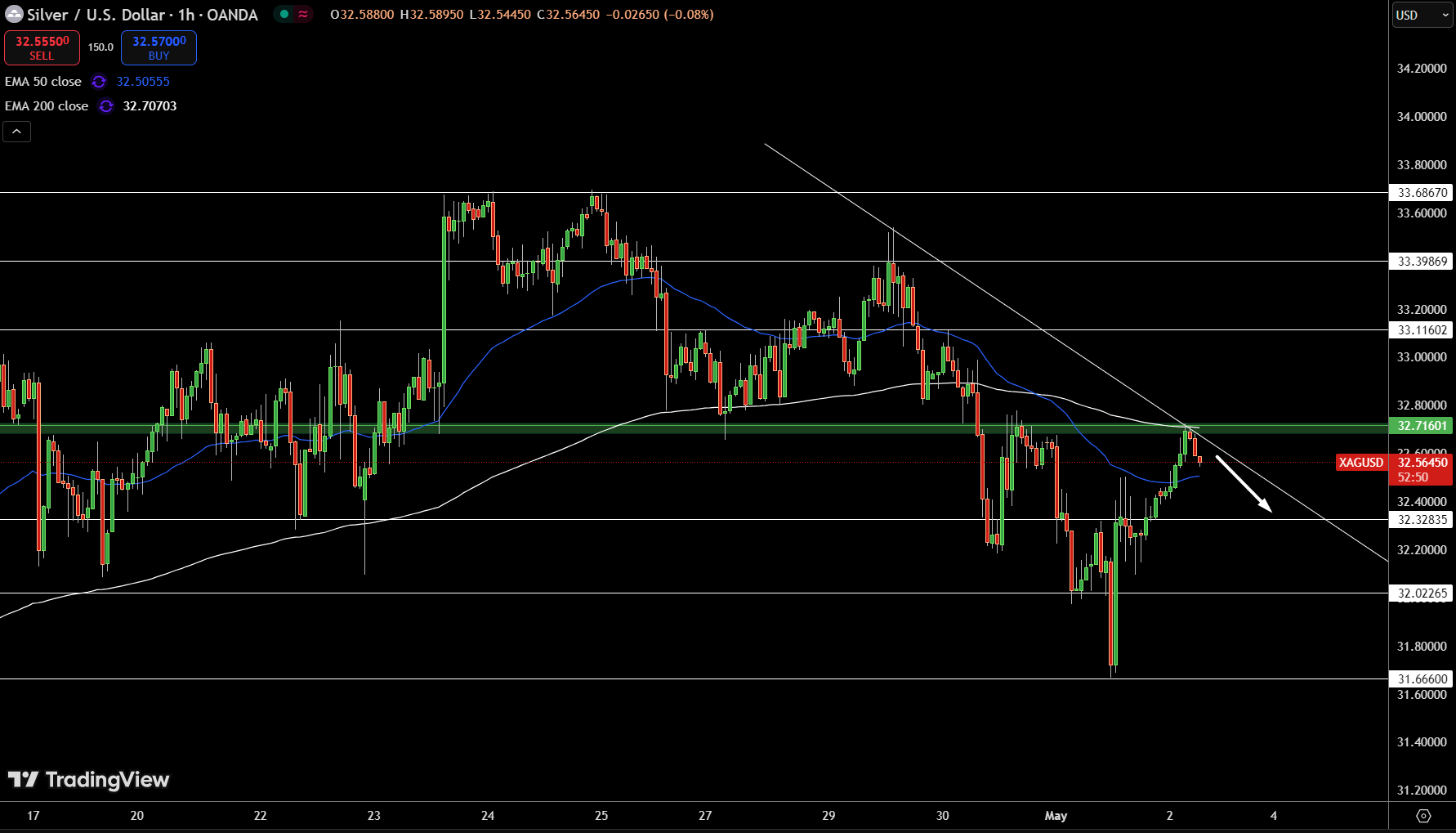The width and height of the screenshot is (1456, 833).
Task: Click the XAGUSD current price tag
Action: click(1361, 463)
